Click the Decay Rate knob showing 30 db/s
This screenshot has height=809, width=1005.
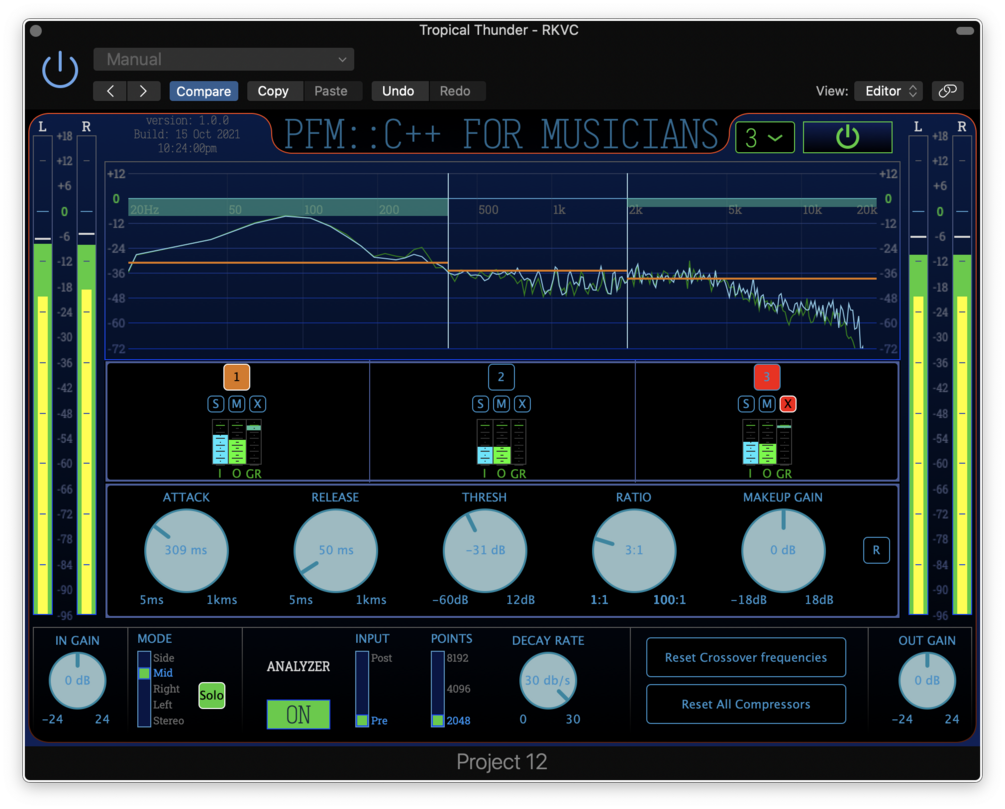click(547, 680)
